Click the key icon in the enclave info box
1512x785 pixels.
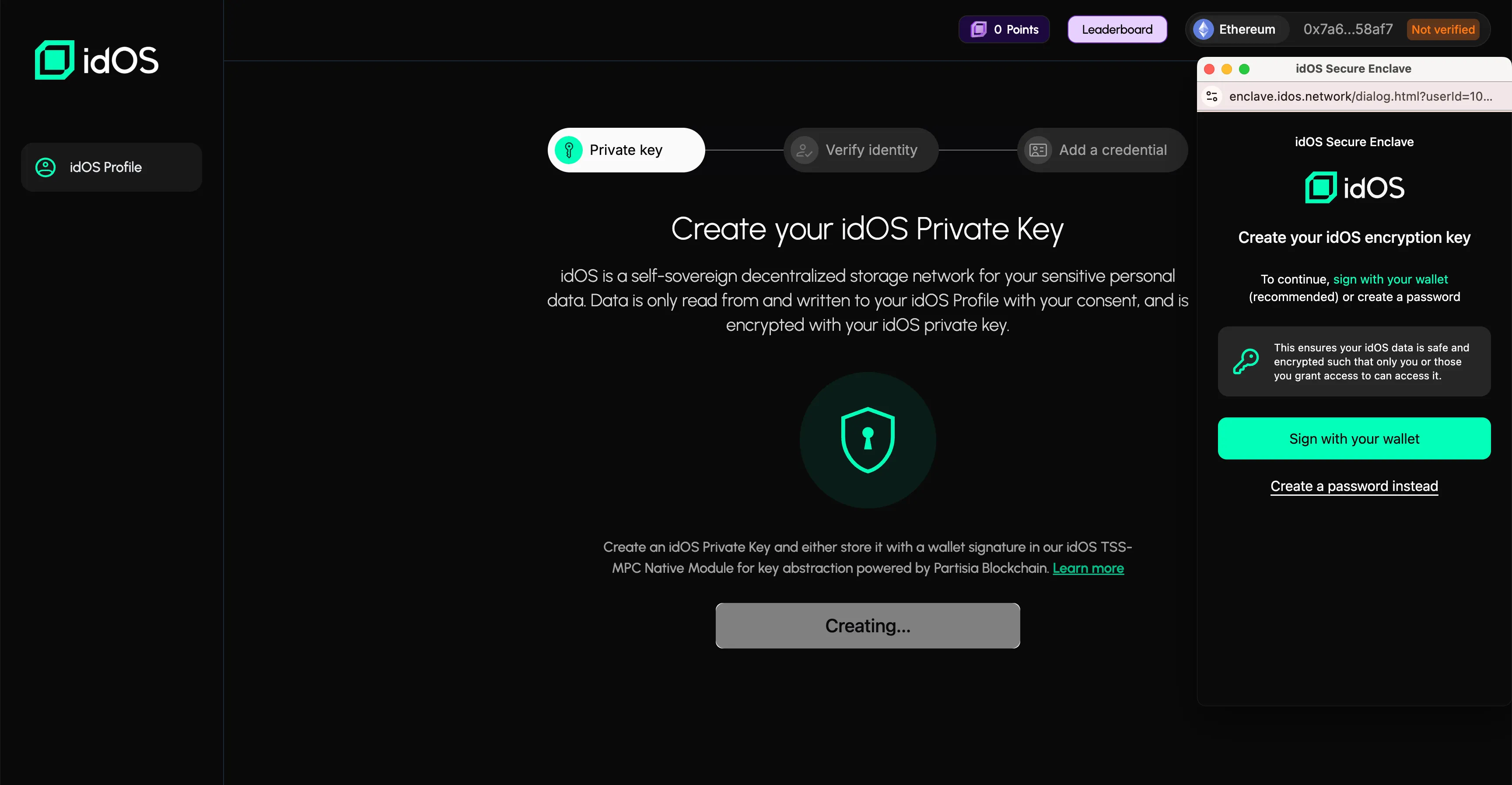pyautogui.click(x=1246, y=362)
